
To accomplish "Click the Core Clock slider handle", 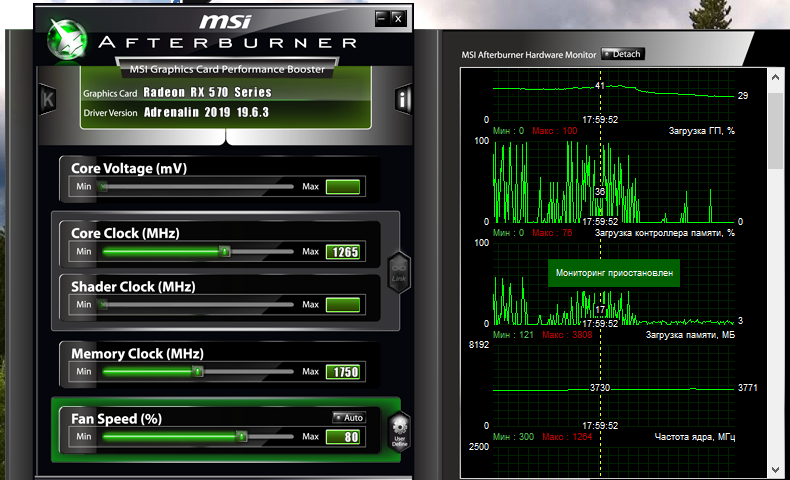I will 225,251.
